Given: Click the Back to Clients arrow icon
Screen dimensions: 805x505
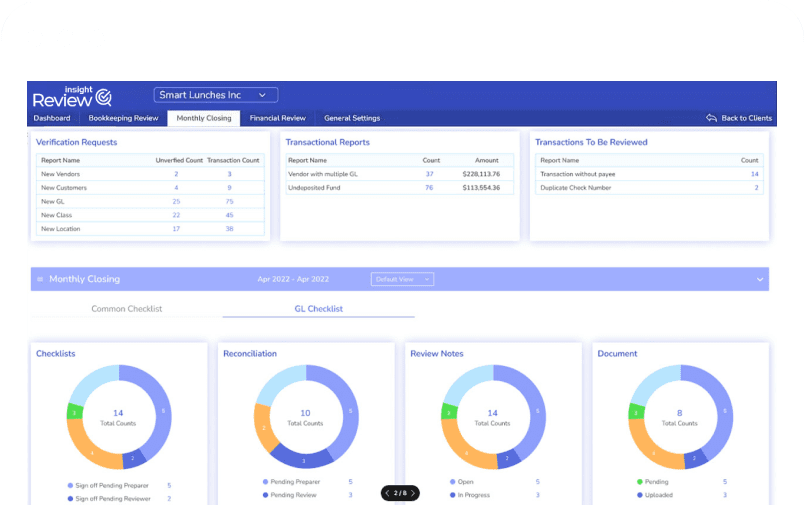Looking at the screenshot, I should 712,118.
